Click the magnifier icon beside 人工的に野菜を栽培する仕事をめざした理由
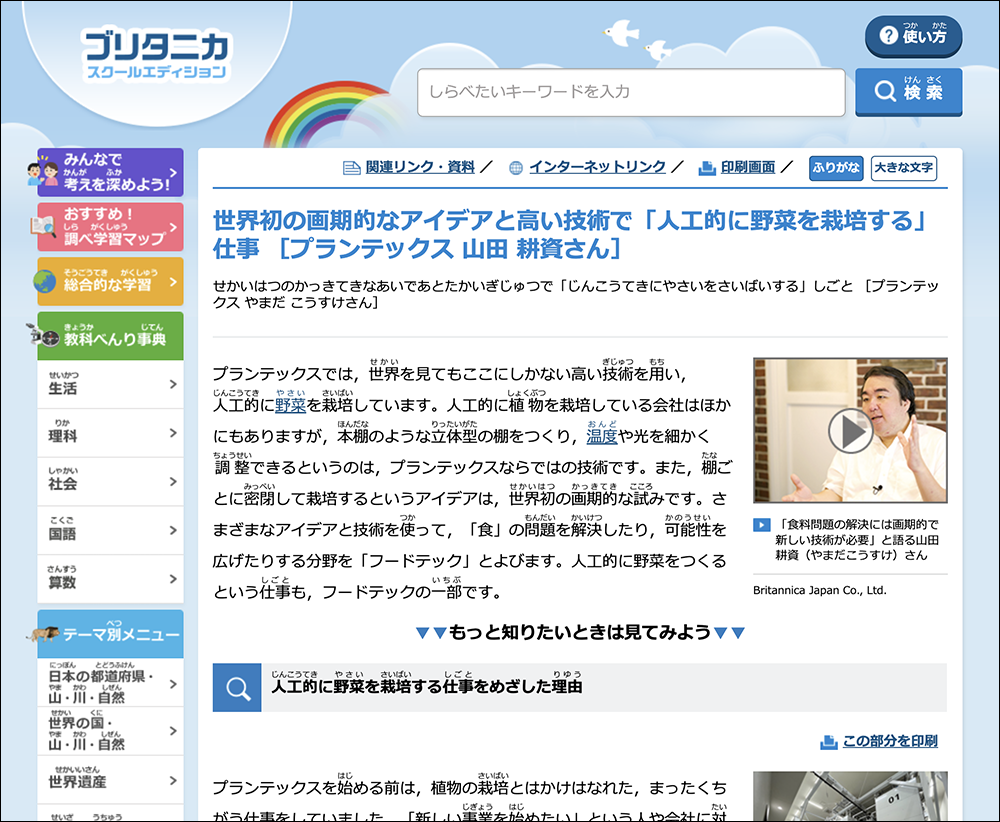The image size is (1000, 822). tap(237, 687)
